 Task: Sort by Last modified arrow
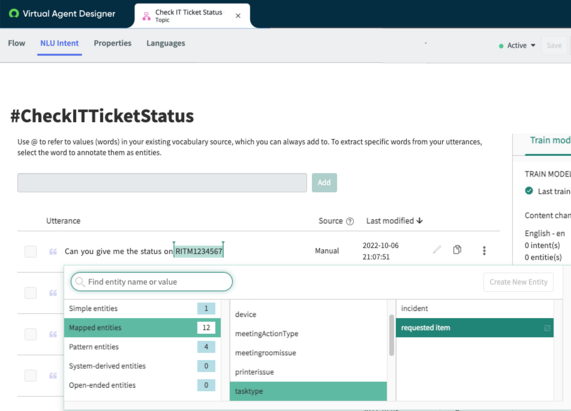420,221
